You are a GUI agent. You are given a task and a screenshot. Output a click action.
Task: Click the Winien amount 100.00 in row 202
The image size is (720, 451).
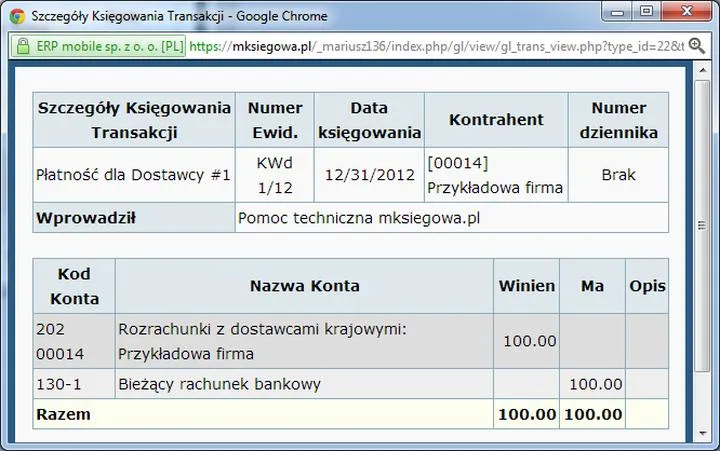pos(530,341)
